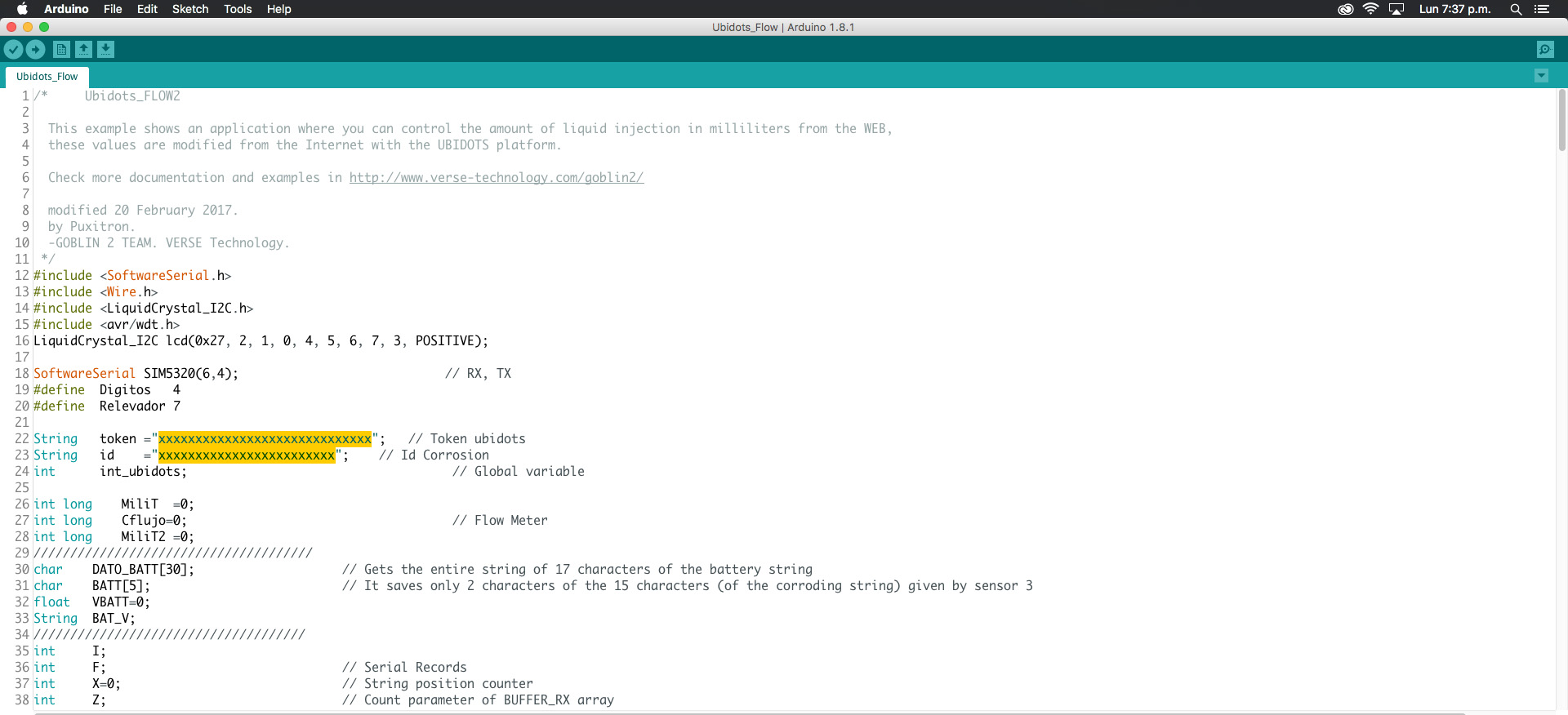This screenshot has width=1568, height=715.
Task: Select the Ubidots_Flow tab
Action: 47,77
